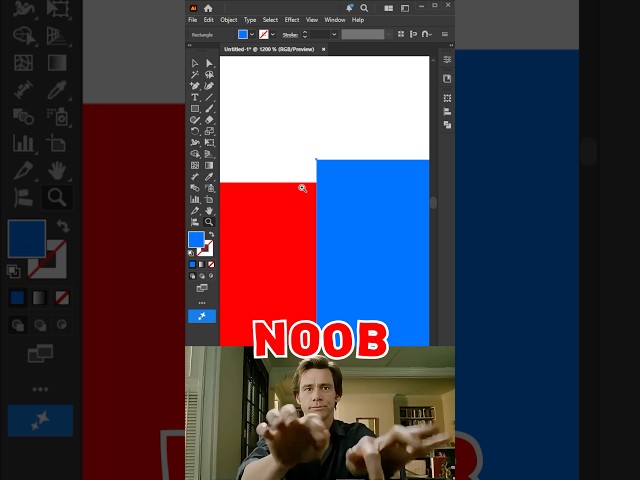
Task: Select the Eyedropper tool
Action: pos(209,177)
